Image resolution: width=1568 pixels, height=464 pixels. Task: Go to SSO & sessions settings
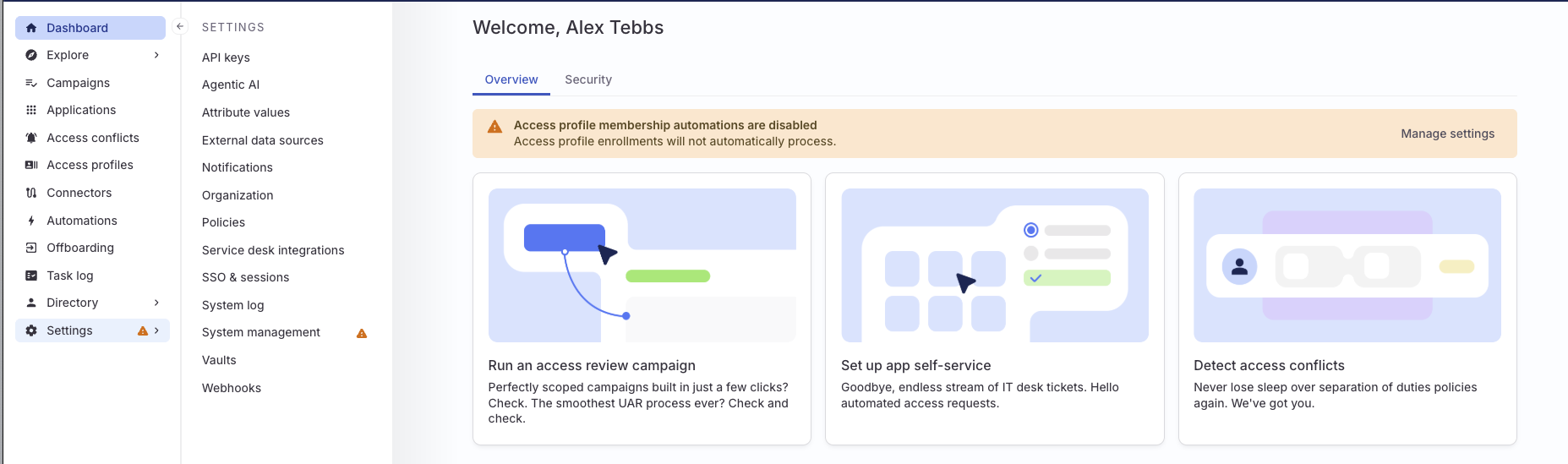pos(245,277)
